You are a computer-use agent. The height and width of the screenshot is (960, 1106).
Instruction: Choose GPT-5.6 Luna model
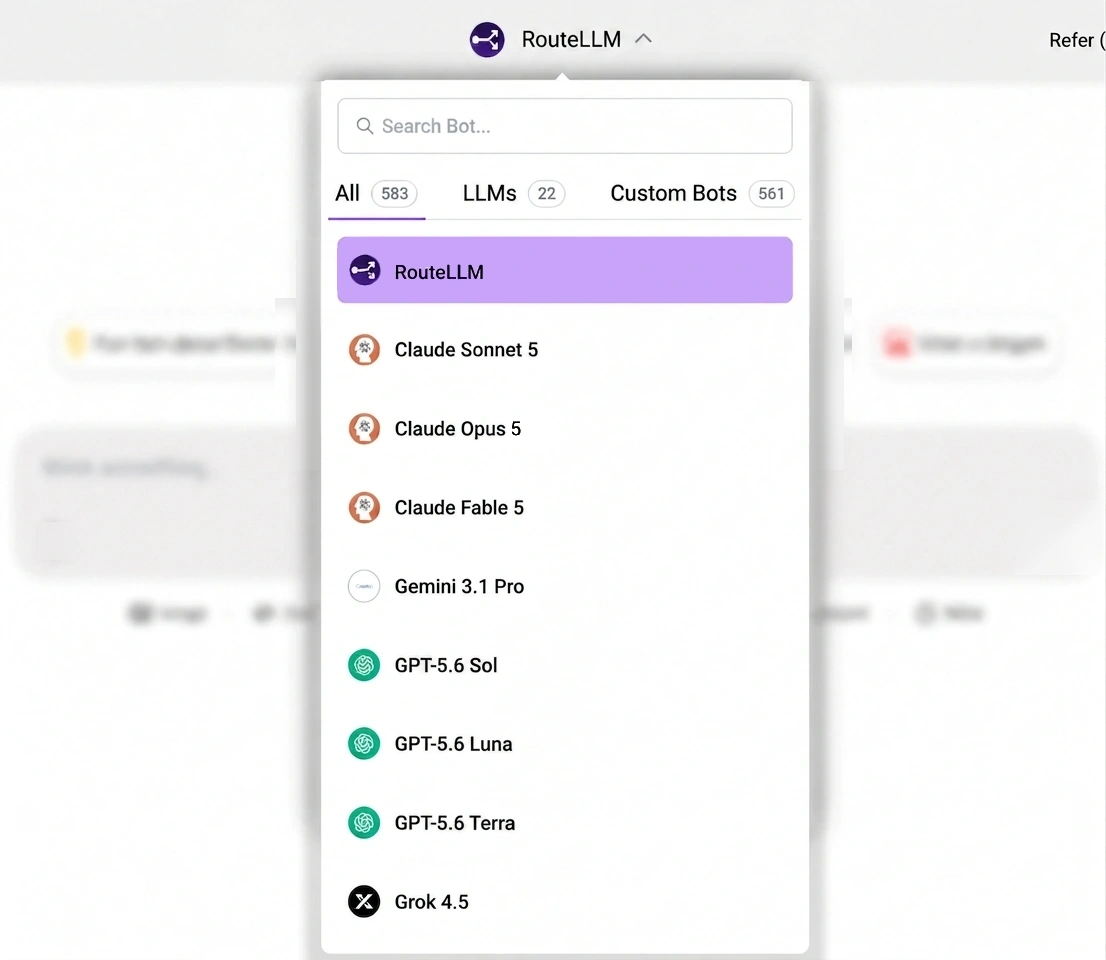pos(564,744)
